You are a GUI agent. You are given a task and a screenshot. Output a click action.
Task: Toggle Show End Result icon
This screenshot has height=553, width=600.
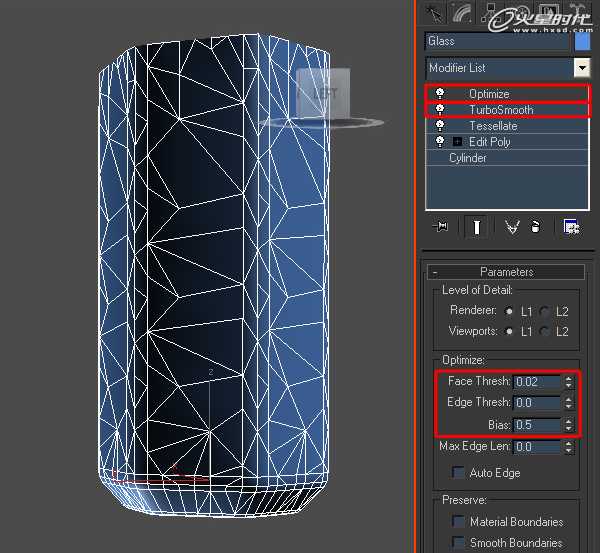tap(476, 227)
